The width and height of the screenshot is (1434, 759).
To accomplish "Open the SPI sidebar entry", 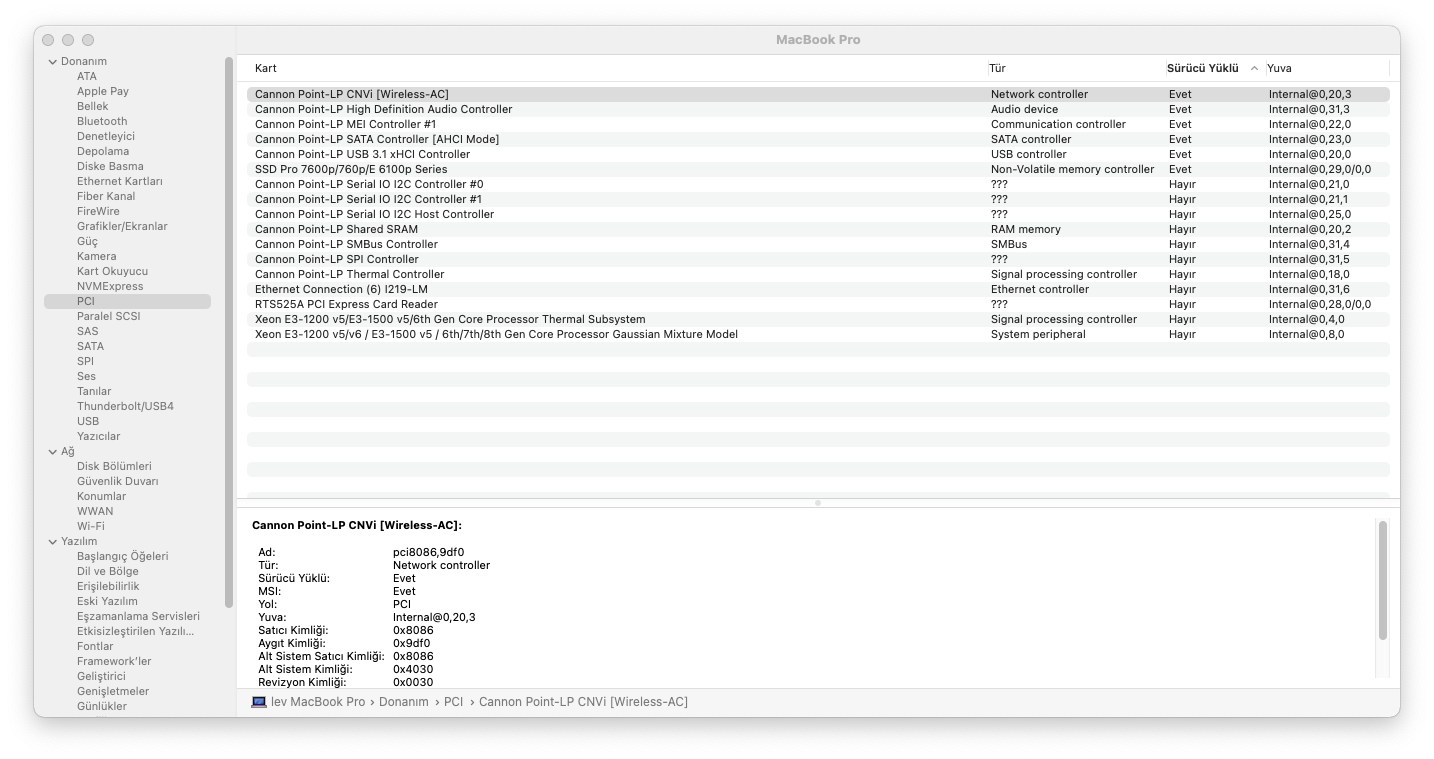I will (x=85, y=361).
